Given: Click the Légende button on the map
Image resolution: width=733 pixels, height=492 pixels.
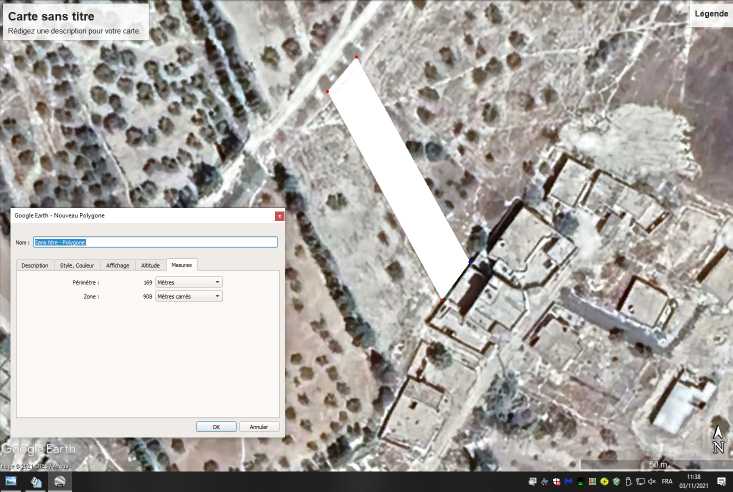Looking at the screenshot, I should pos(711,14).
